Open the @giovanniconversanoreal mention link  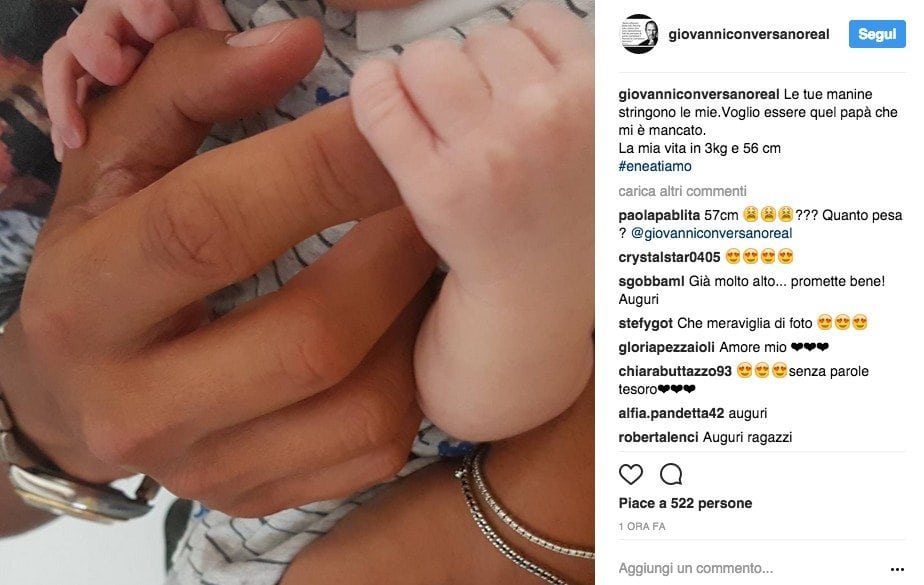(711, 233)
